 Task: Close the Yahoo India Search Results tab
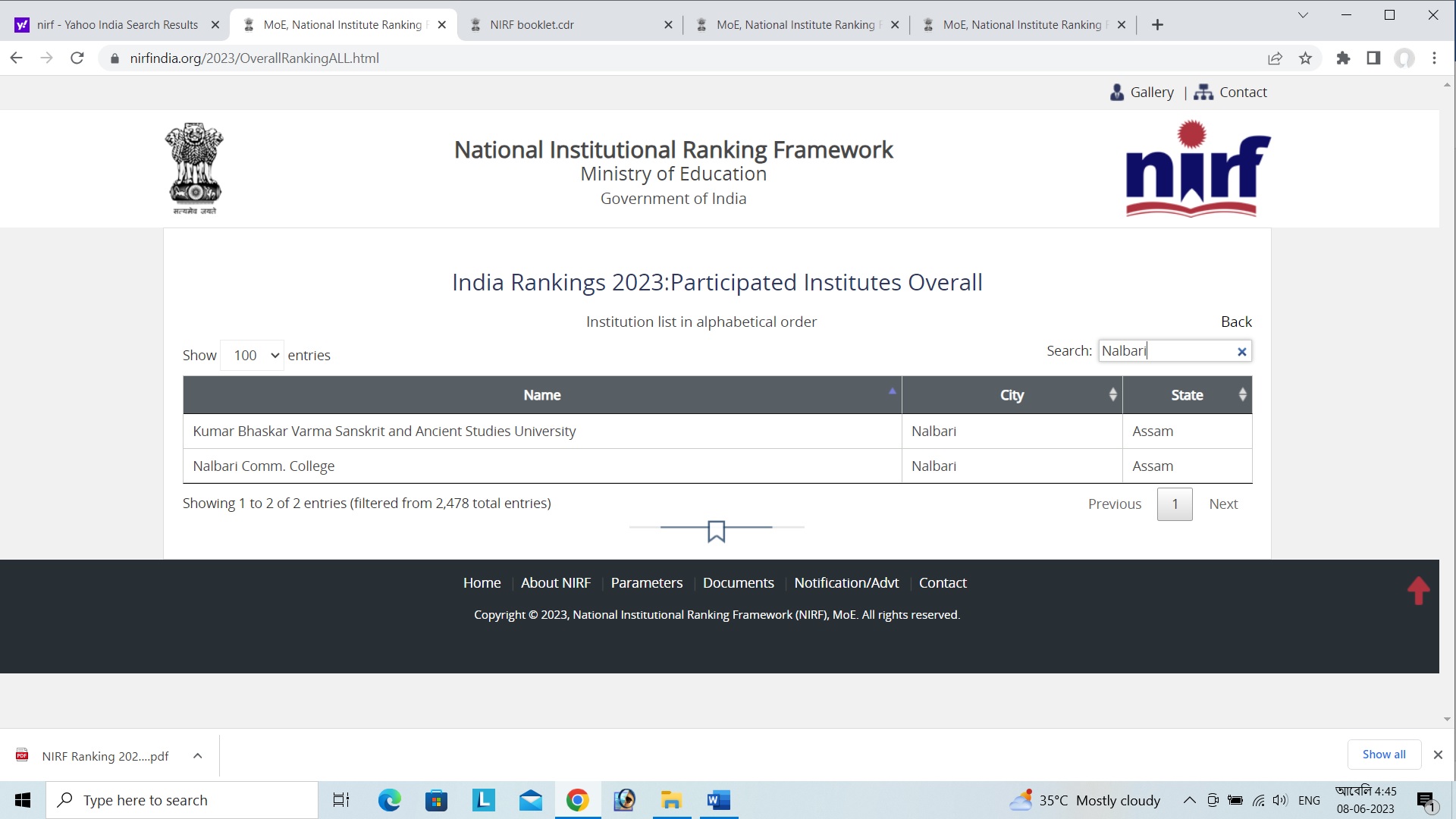tap(215, 25)
